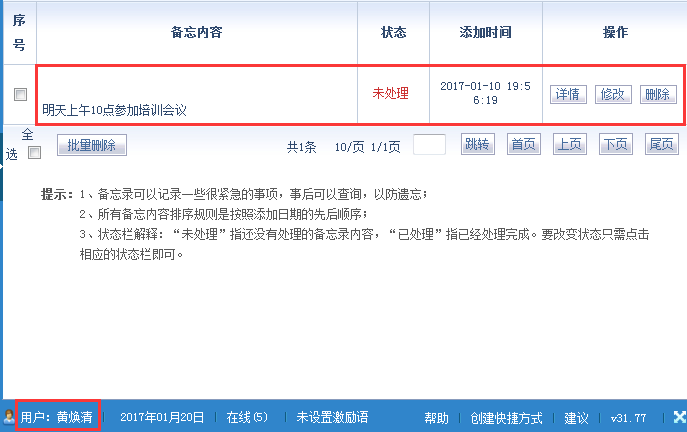Go to 上页 previous page

click(x=569, y=145)
